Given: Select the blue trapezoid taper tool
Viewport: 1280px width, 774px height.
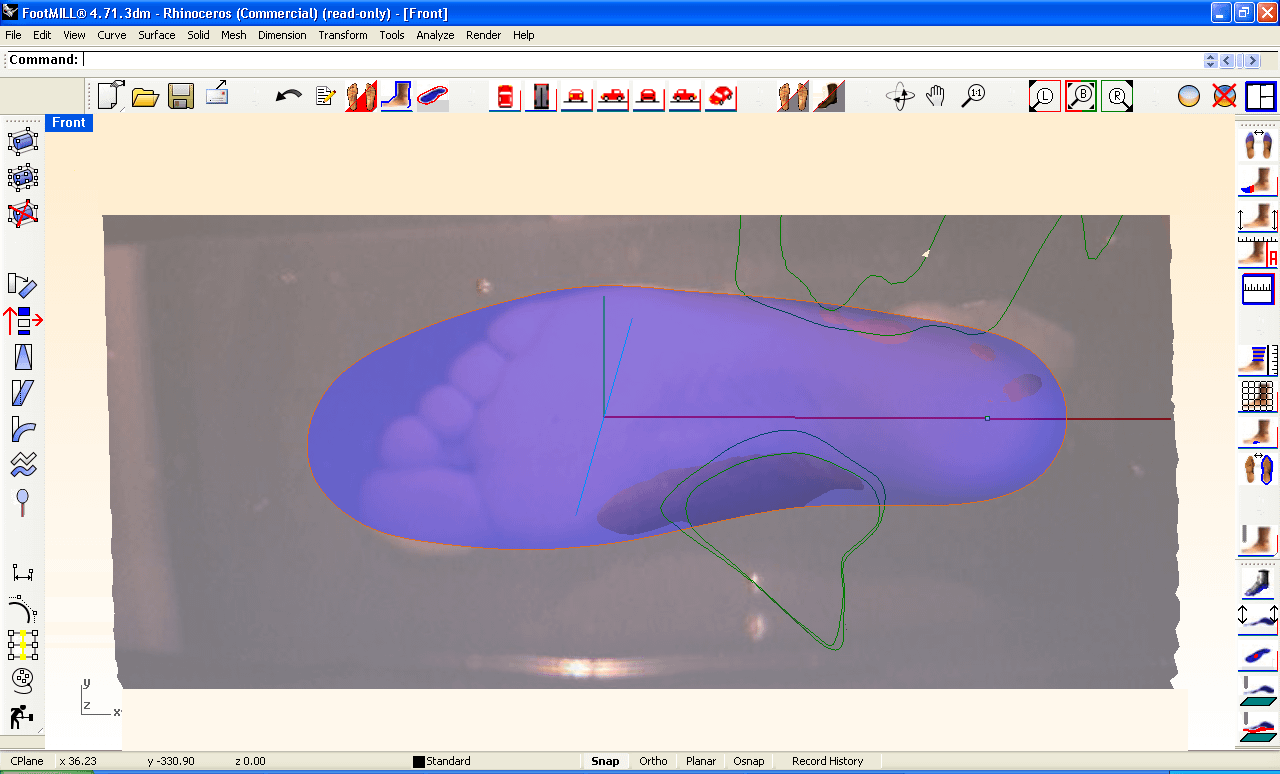Looking at the screenshot, I should tap(23, 357).
